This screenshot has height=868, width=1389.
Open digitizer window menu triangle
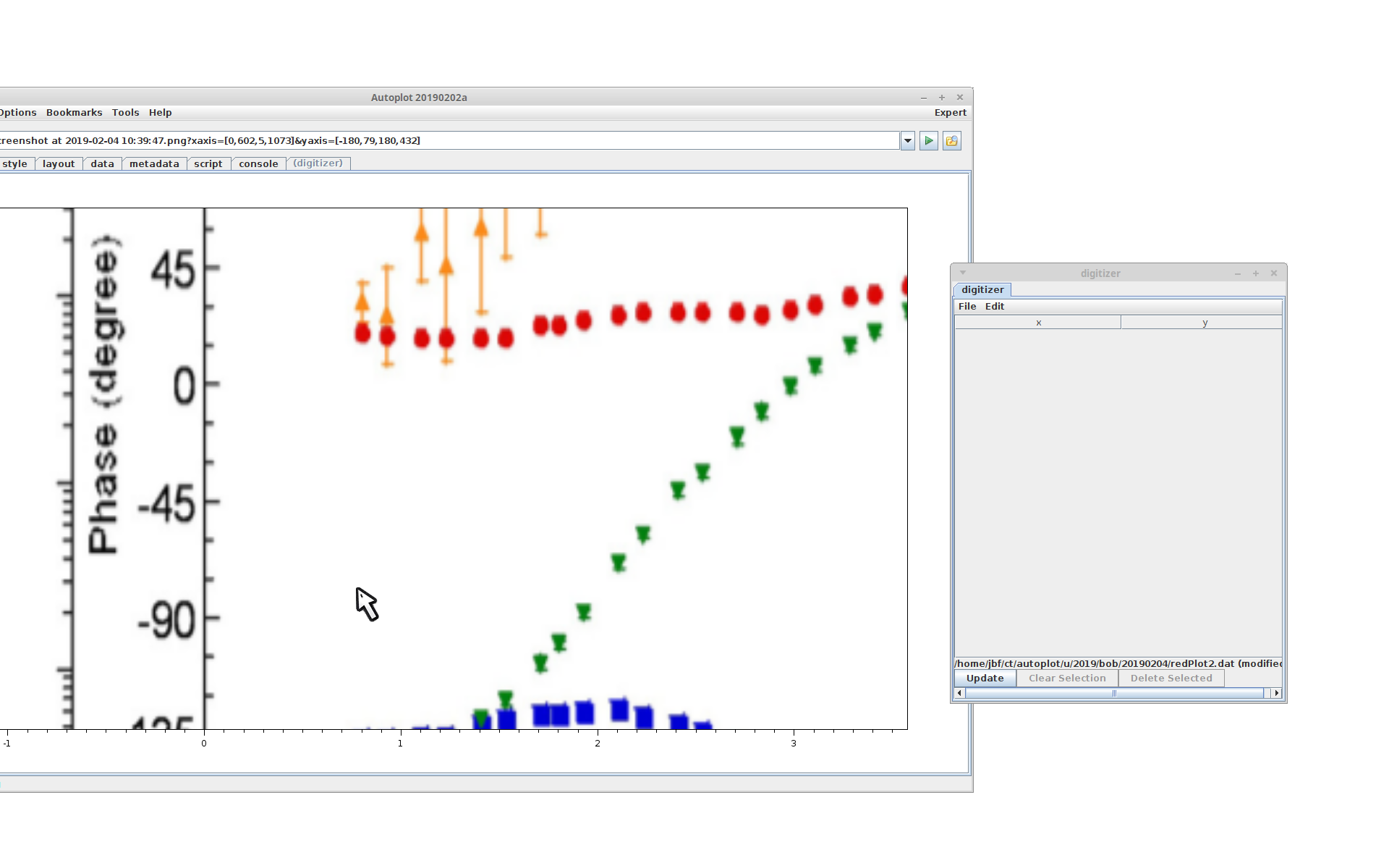click(963, 273)
